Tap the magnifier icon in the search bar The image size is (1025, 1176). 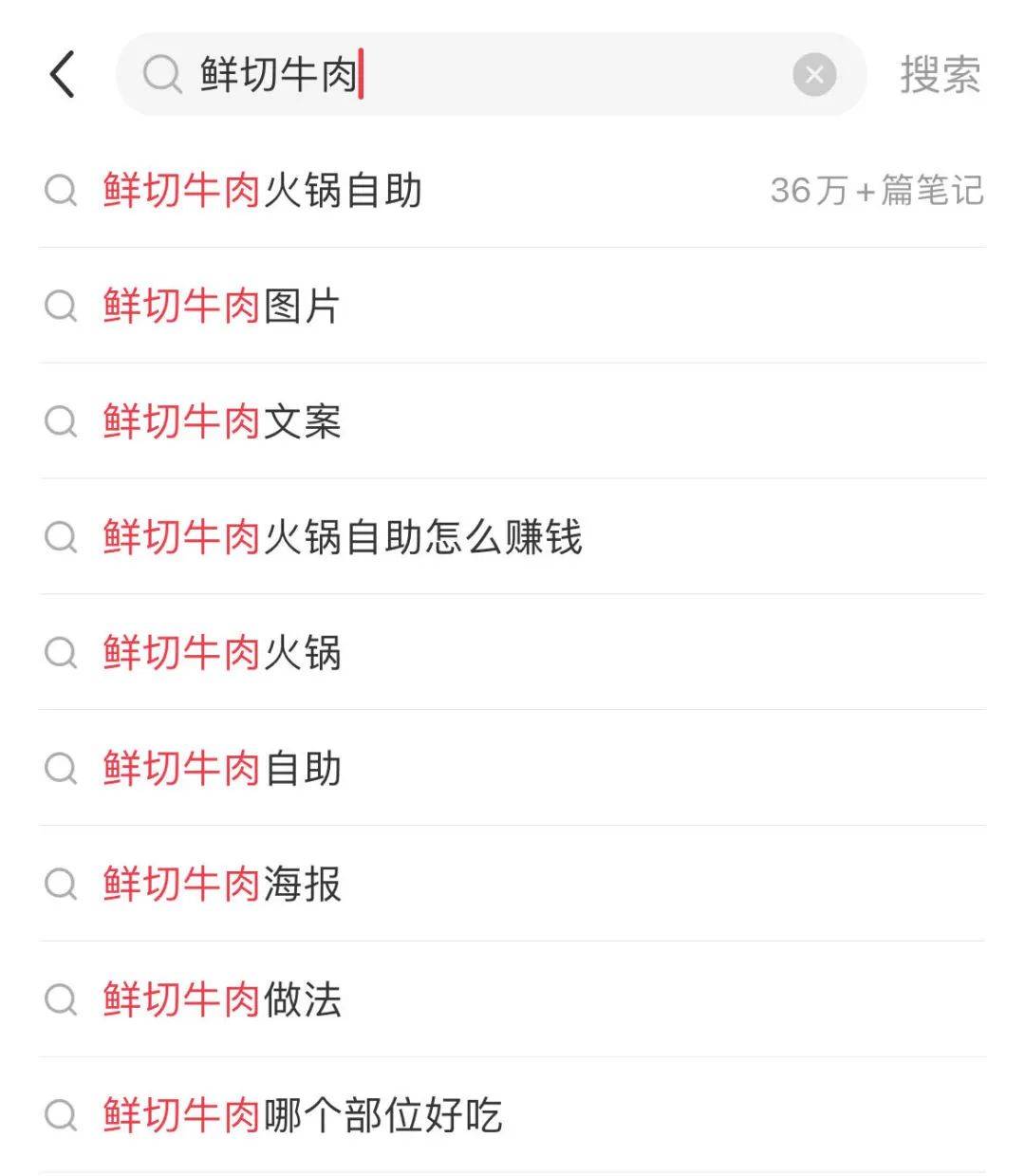(162, 74)
